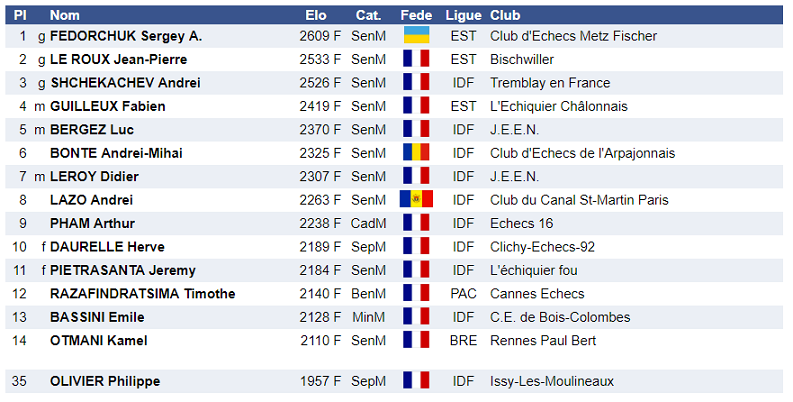
Task: Click the Ligue column header
Action: (x=463, y=15)
